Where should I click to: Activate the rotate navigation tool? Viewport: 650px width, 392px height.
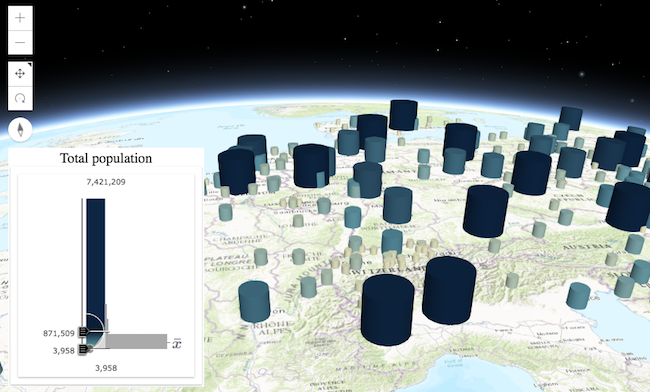click(x=20, y=98)
